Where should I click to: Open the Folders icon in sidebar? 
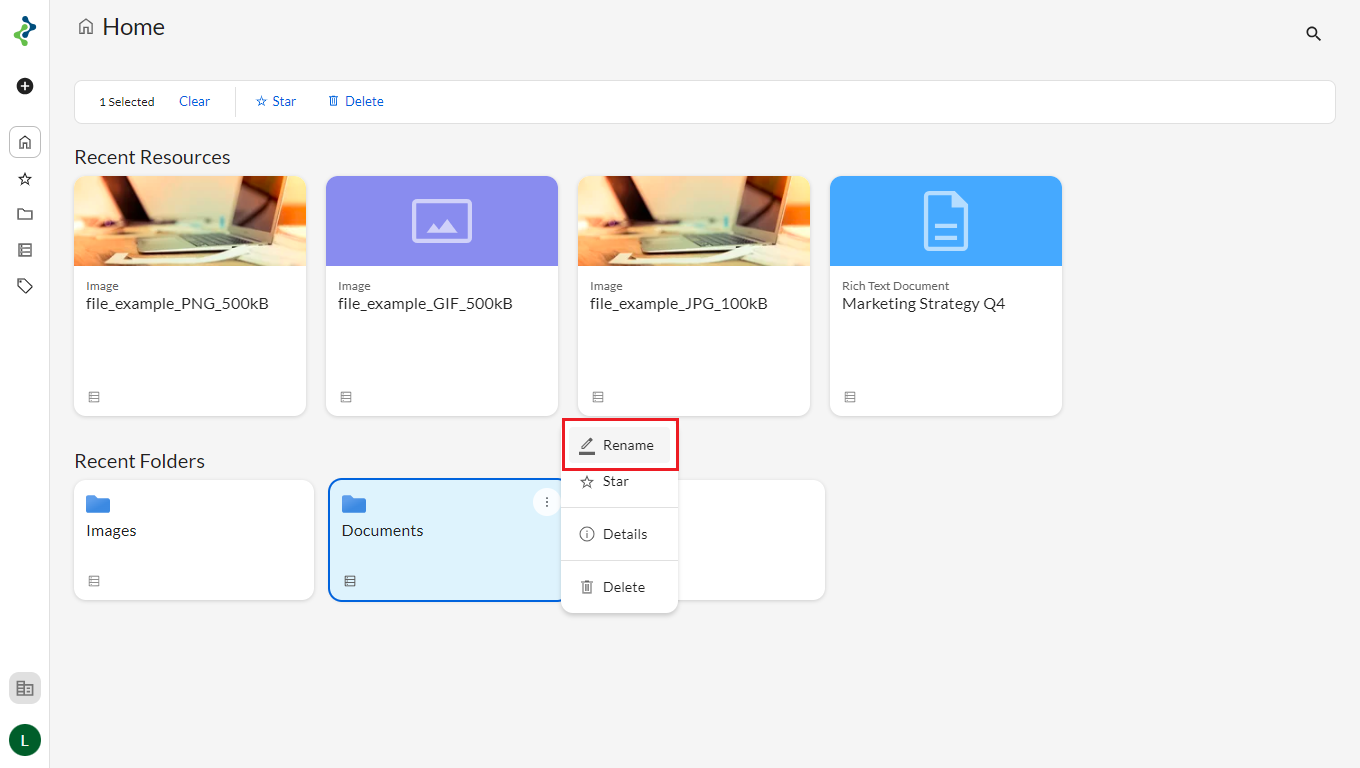coord(25,214)
